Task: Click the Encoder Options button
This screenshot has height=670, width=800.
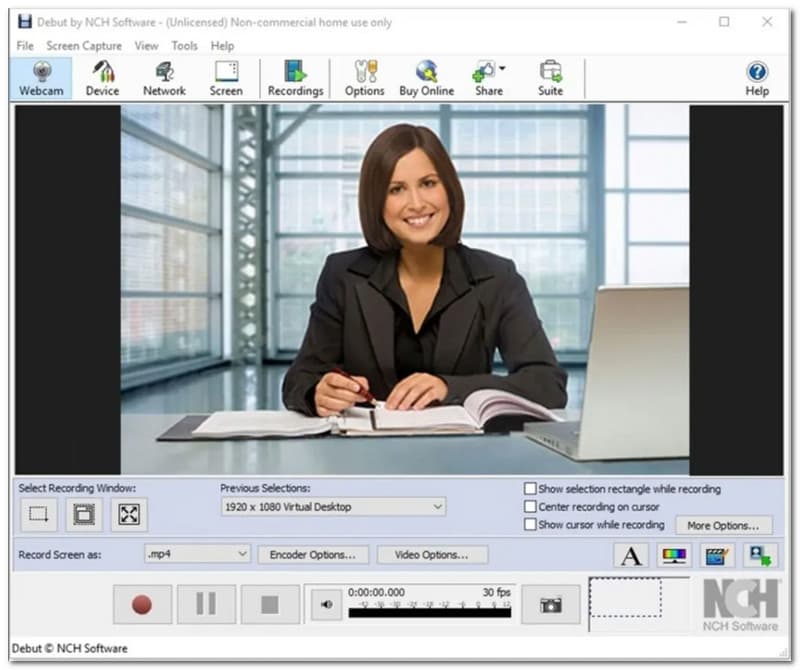Action: click(x=313, y=554)
